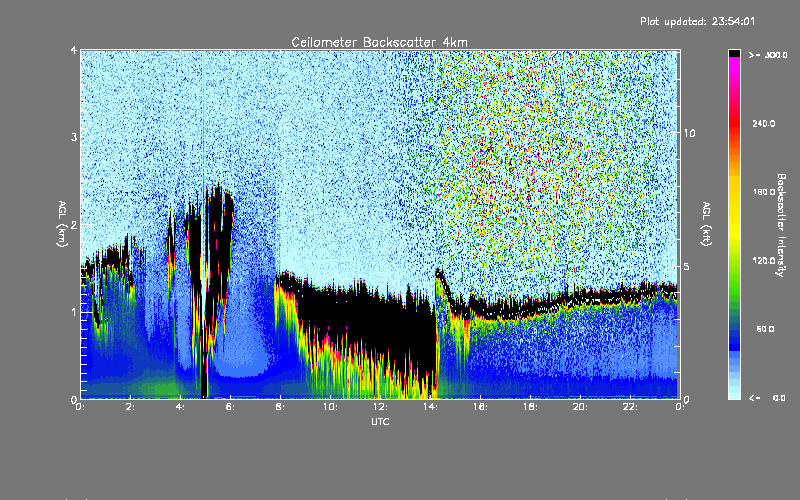Select the '10:' hour tick label

[x=330, y=407]
